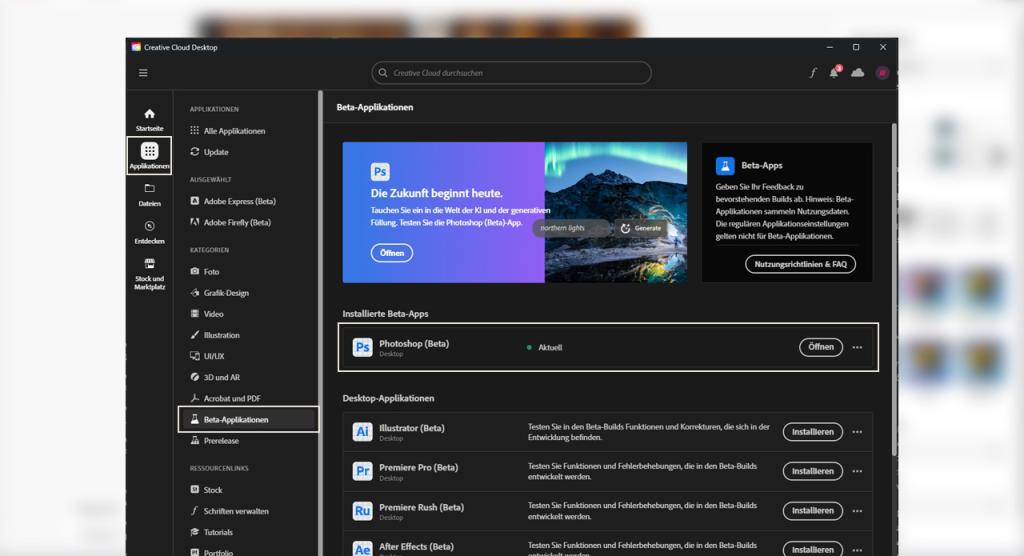Open the Update section
Viewport: 1024px width, 556px height.
(x=209, y=152)
